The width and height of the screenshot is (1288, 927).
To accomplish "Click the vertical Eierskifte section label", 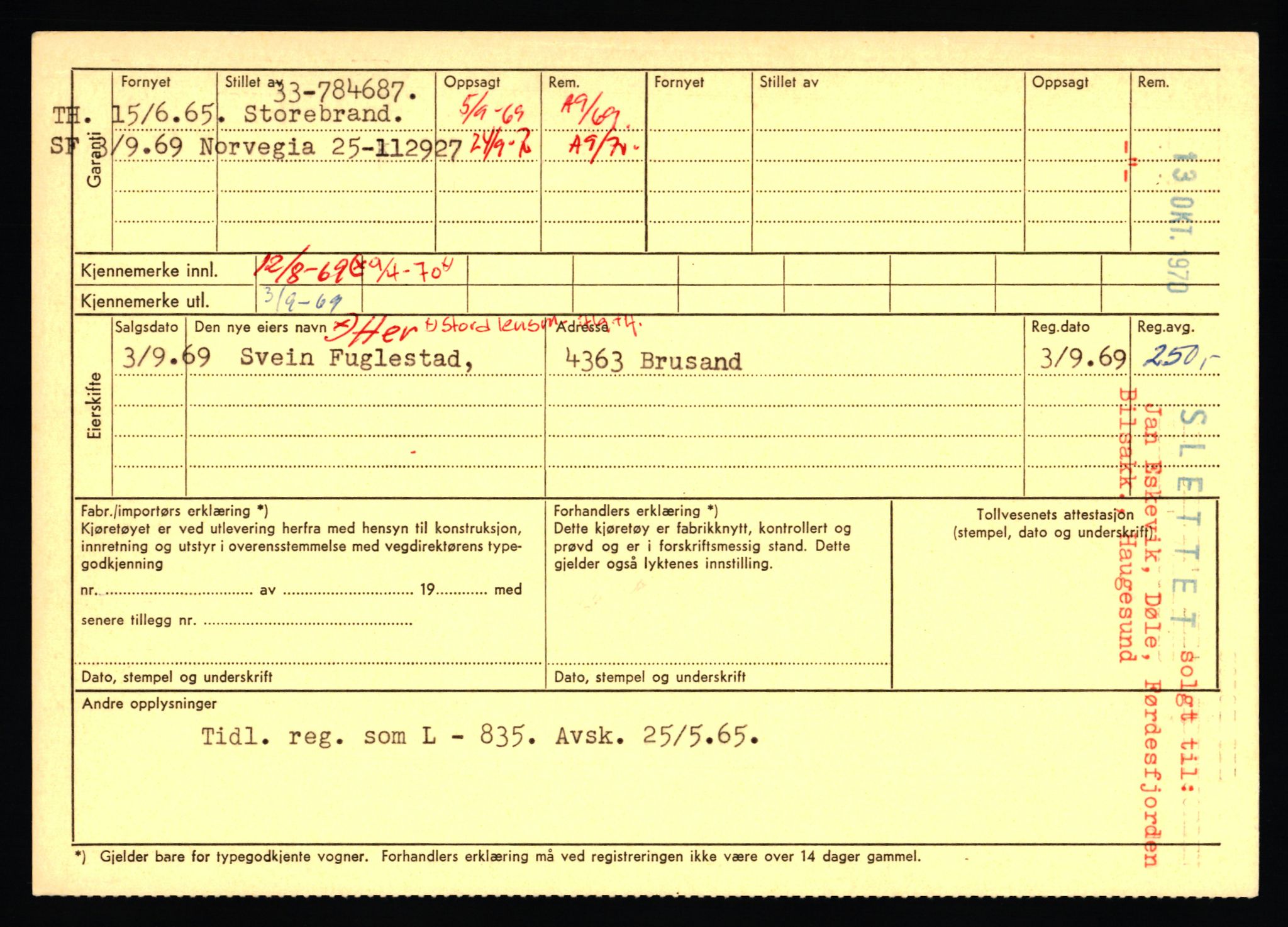I will click(x=94, y=406).
